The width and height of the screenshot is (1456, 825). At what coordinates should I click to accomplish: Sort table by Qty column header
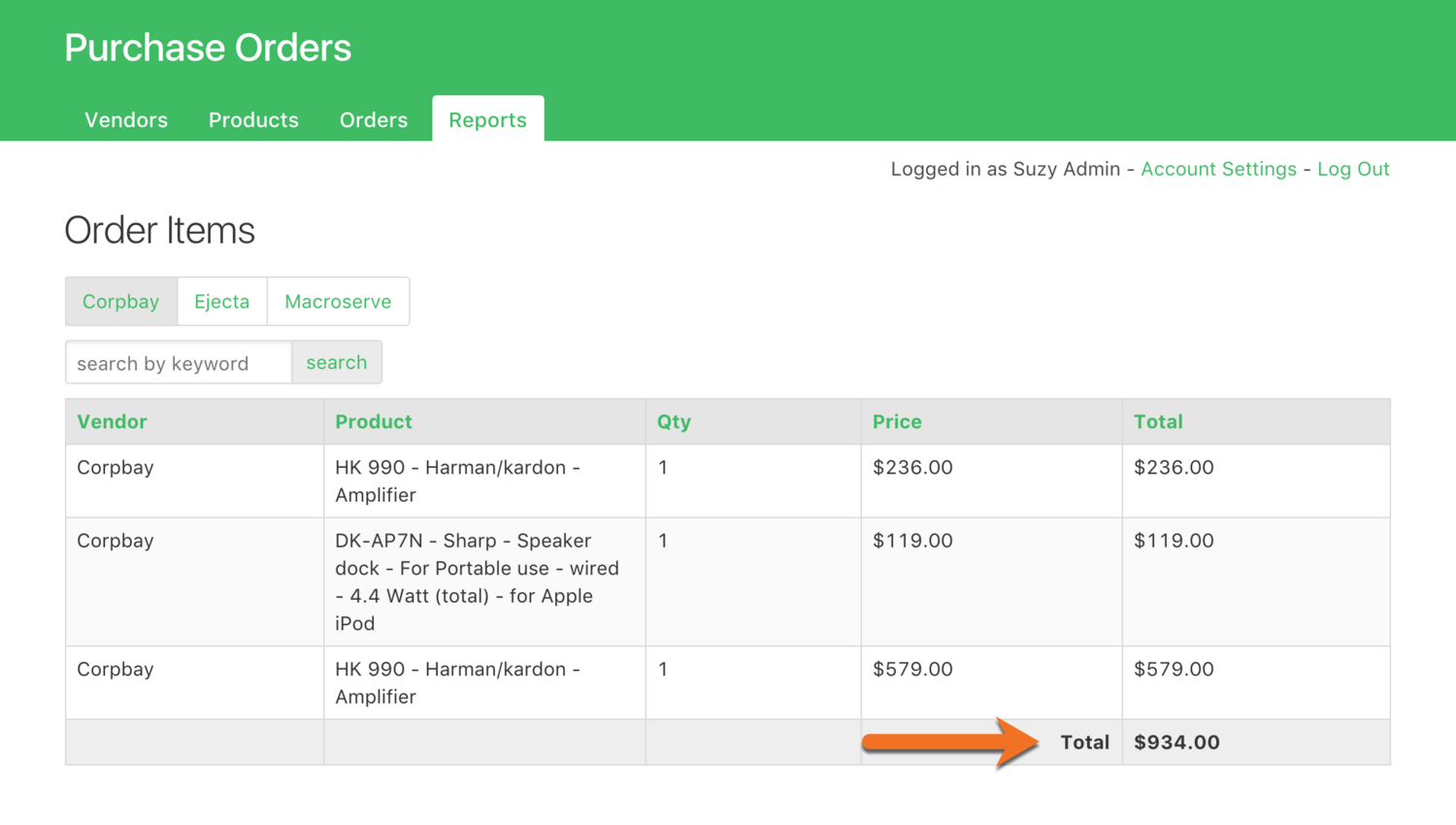[x=674, y=422]
